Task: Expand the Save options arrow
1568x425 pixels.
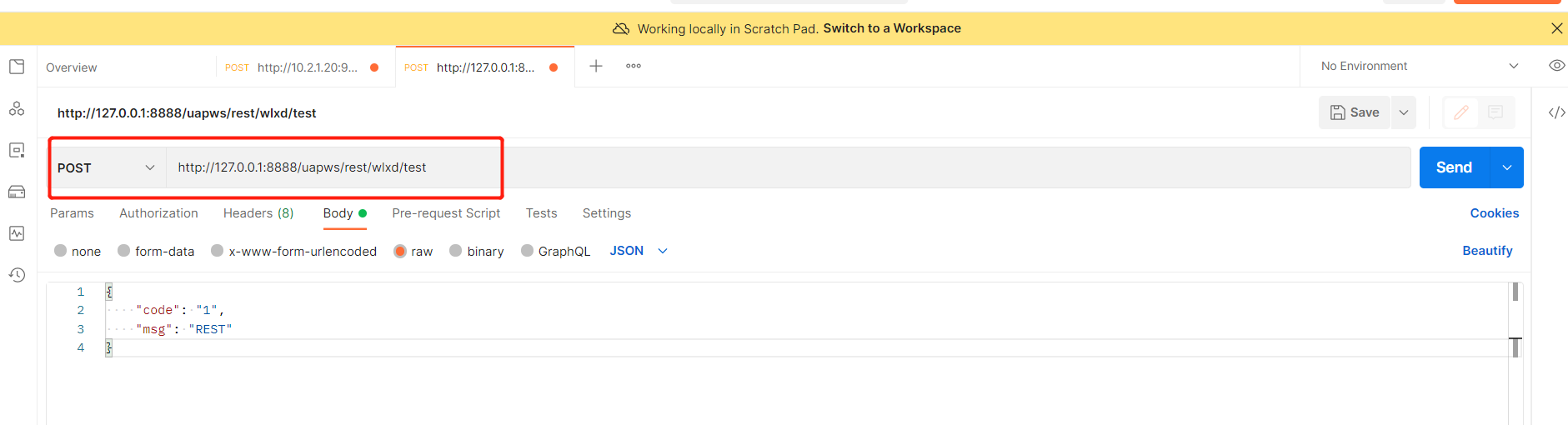Action: [1404, 112]
